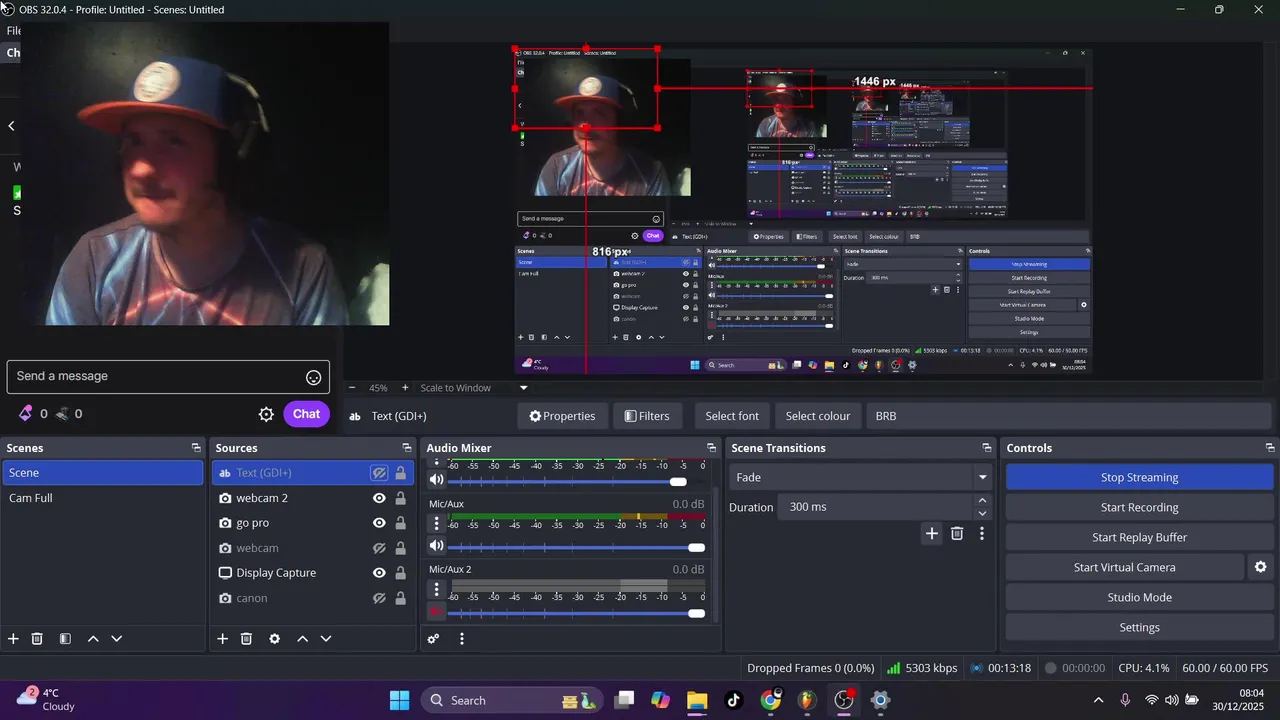
Task: Open the emoji picker in chat box
Action: [313, 377]
